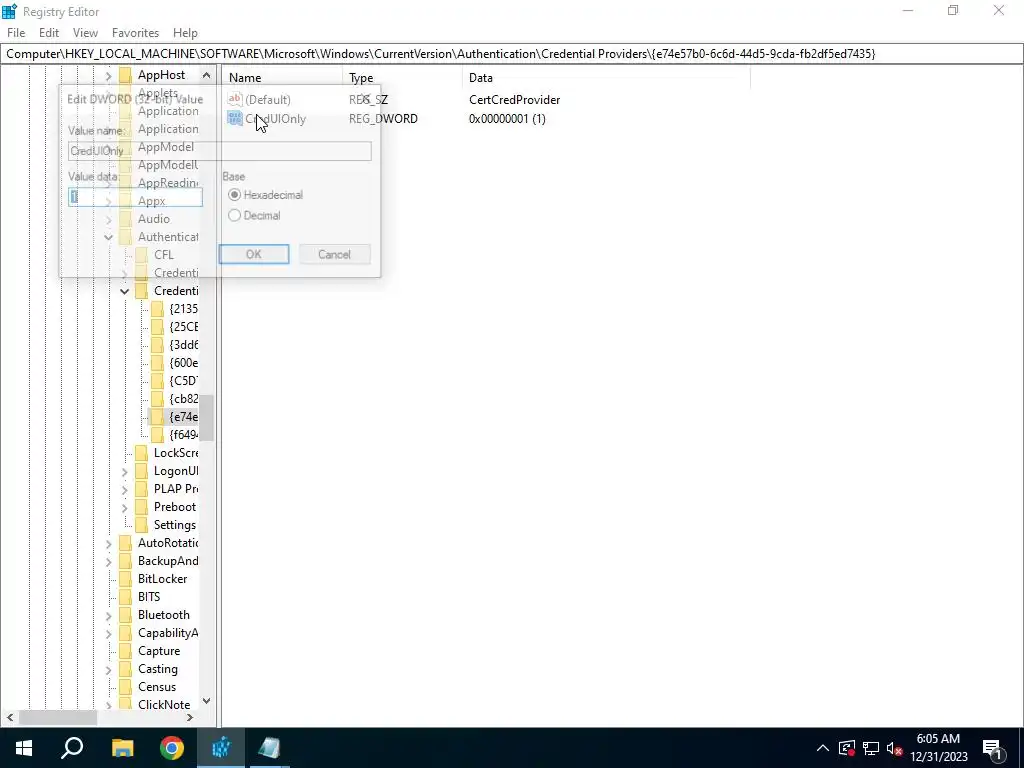Launch Google Chrome from the taskbar
The image size is (1024, 768).
click(172, 748)
